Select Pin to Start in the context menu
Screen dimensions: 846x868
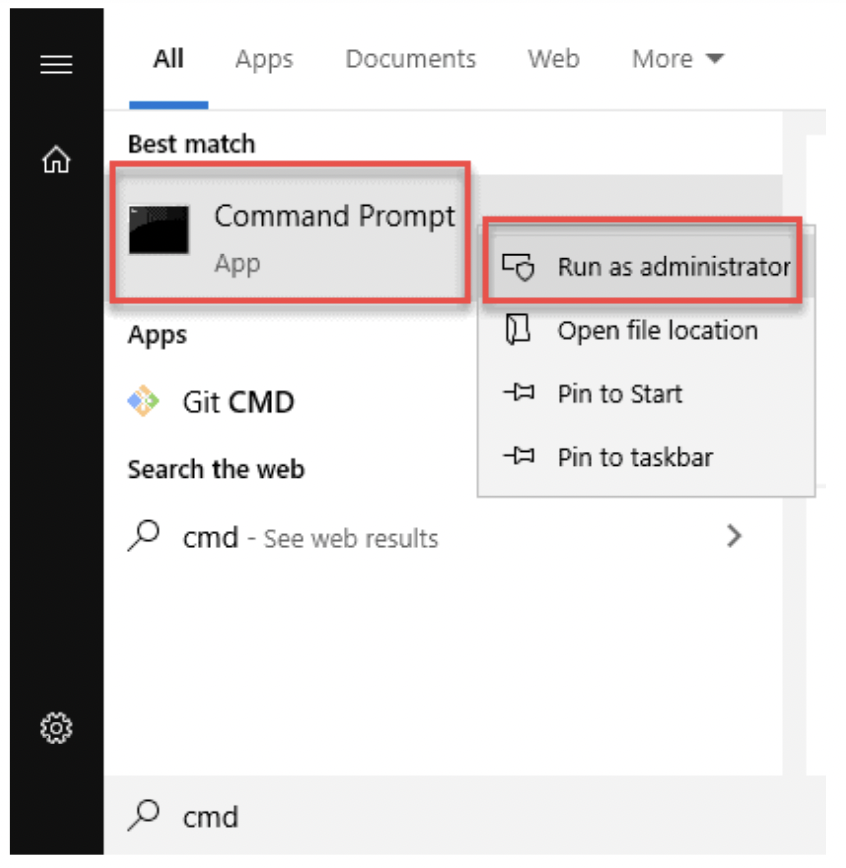pyautogui.click(x=619, y=394)
